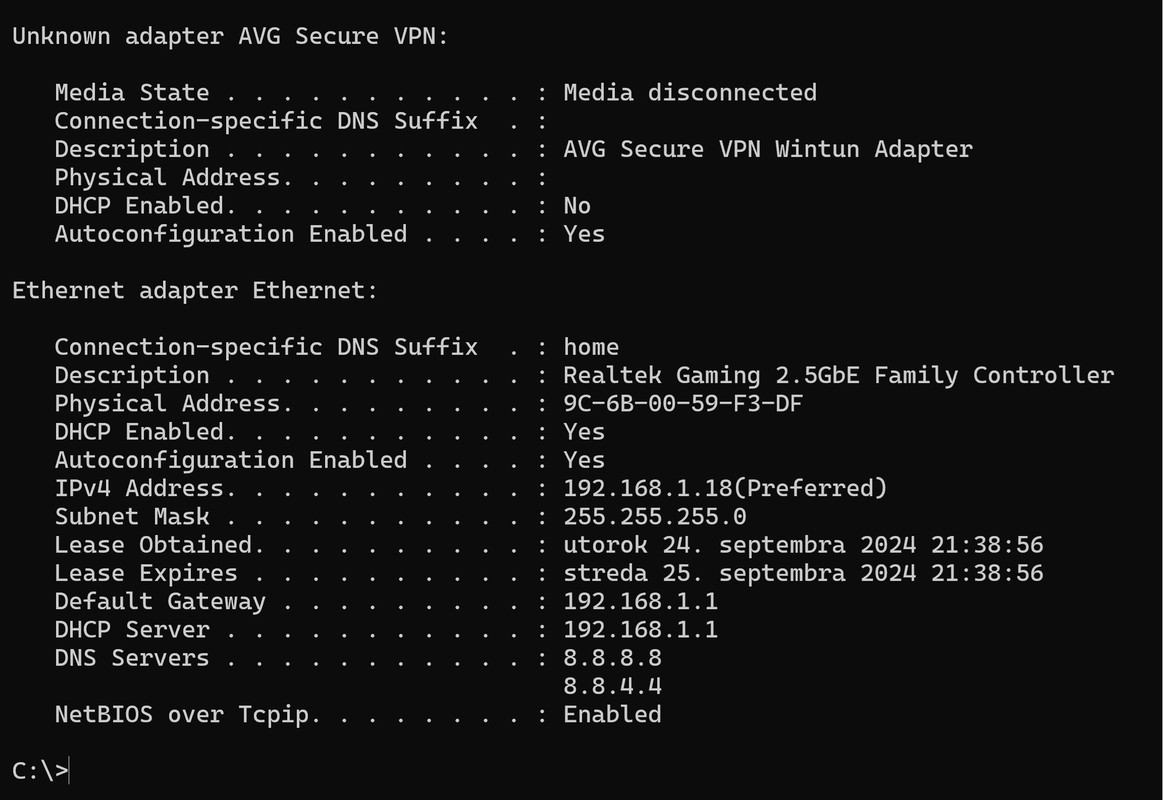Click the primary DNS server 8.8.8.8
This screenshot has height=800, width=1163.
pyautogui.click(x=613, y=658)
